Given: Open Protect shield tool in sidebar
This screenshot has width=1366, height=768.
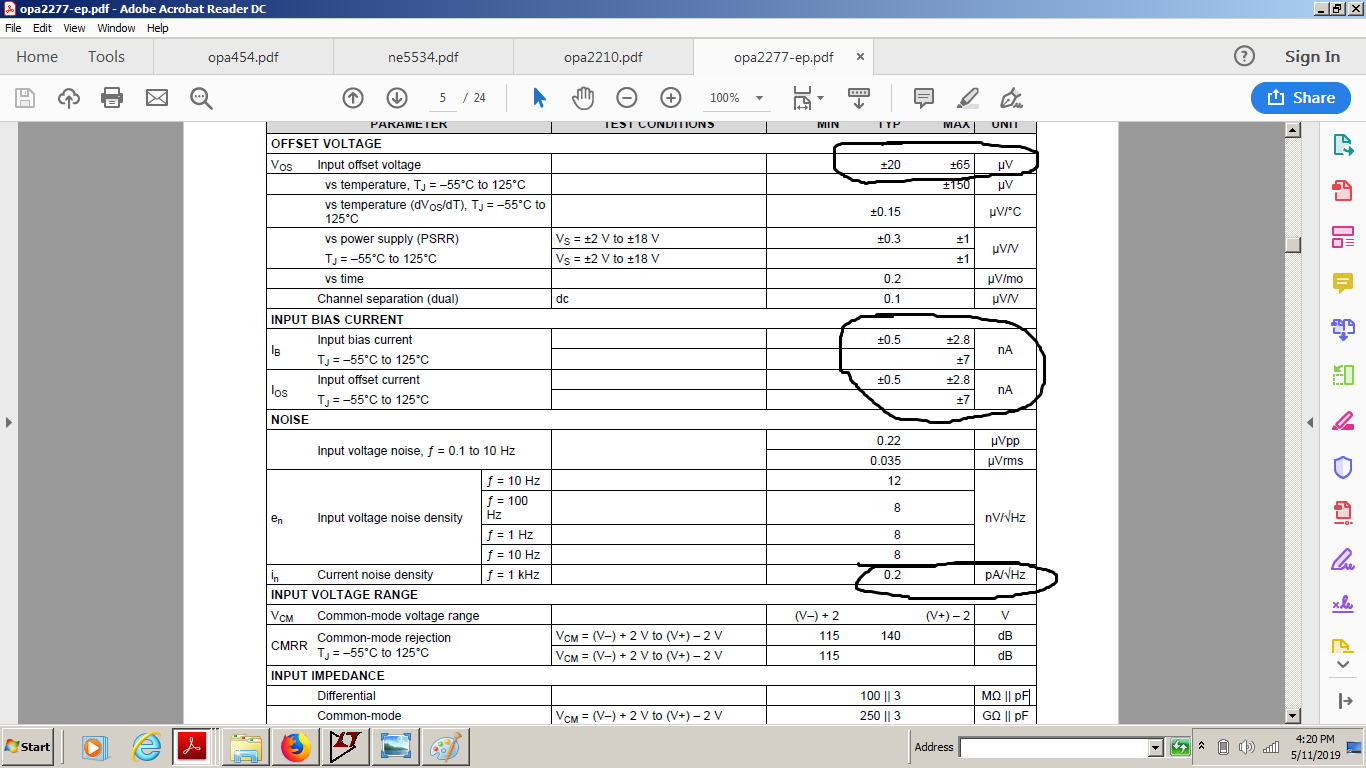Looking at the screenshot, I should coord(1343,467).
